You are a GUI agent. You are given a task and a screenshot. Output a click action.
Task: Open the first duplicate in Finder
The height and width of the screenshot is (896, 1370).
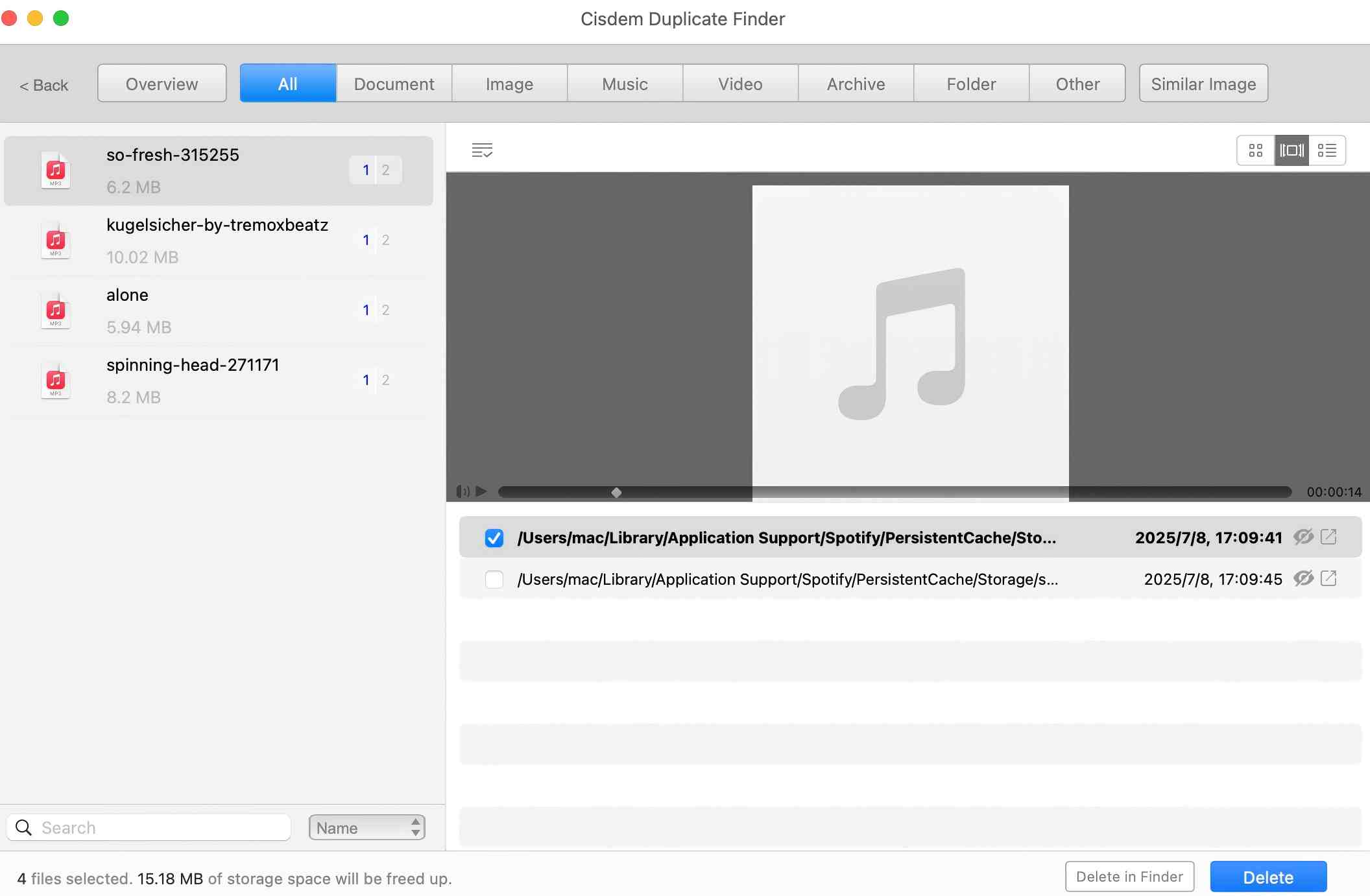[1330, 537]
